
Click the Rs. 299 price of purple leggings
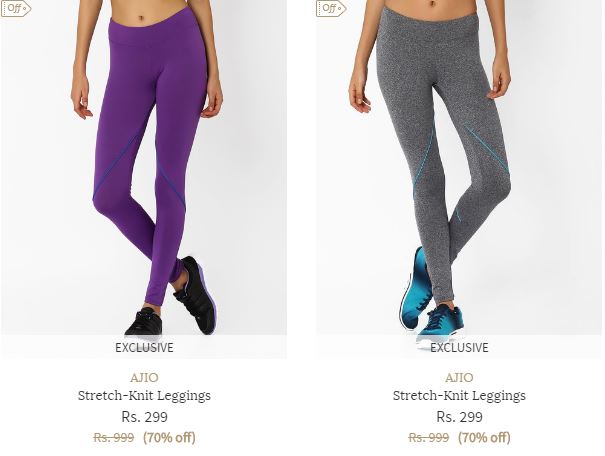(144, 417)
